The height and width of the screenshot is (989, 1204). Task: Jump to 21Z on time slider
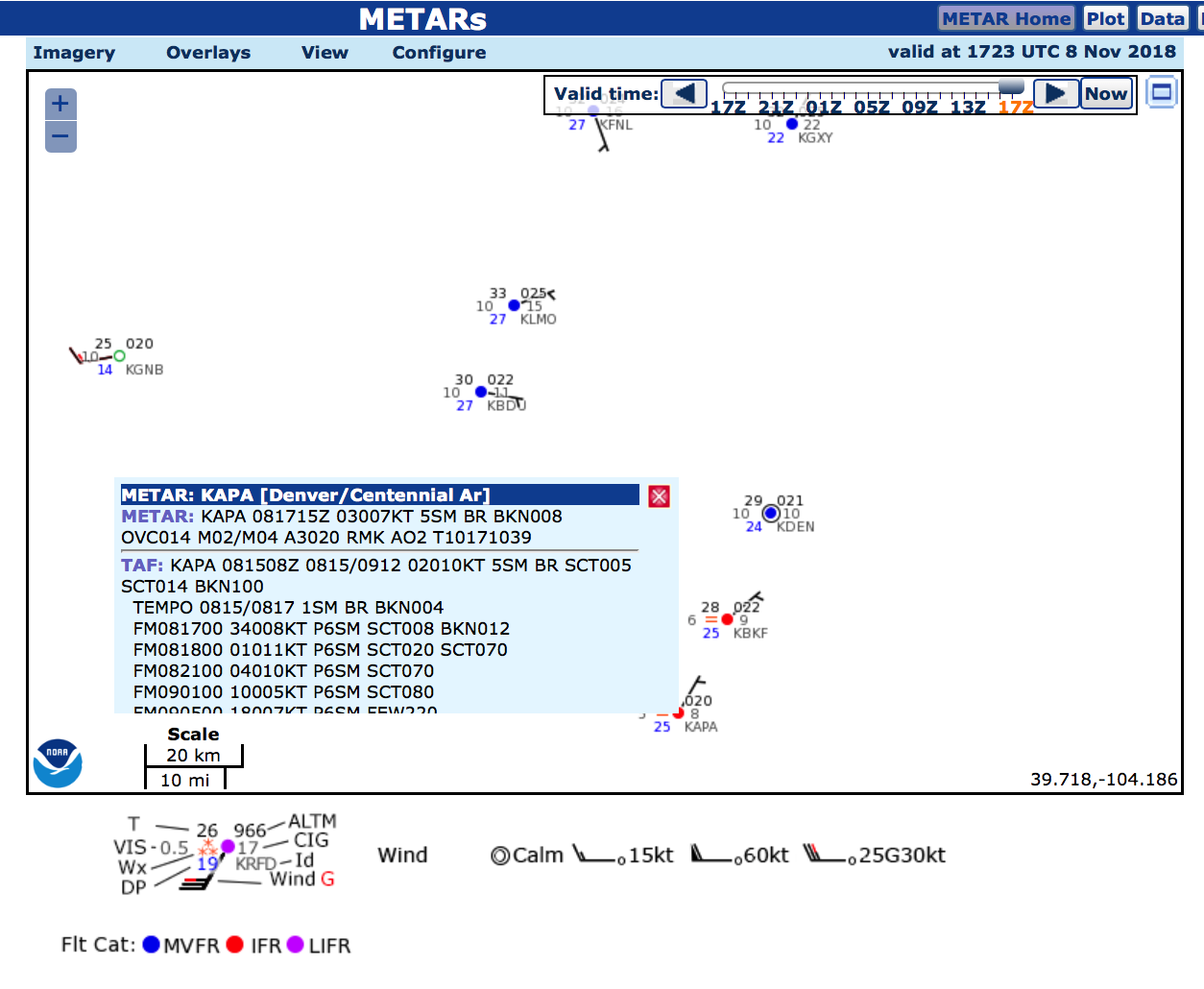point(776,107)
